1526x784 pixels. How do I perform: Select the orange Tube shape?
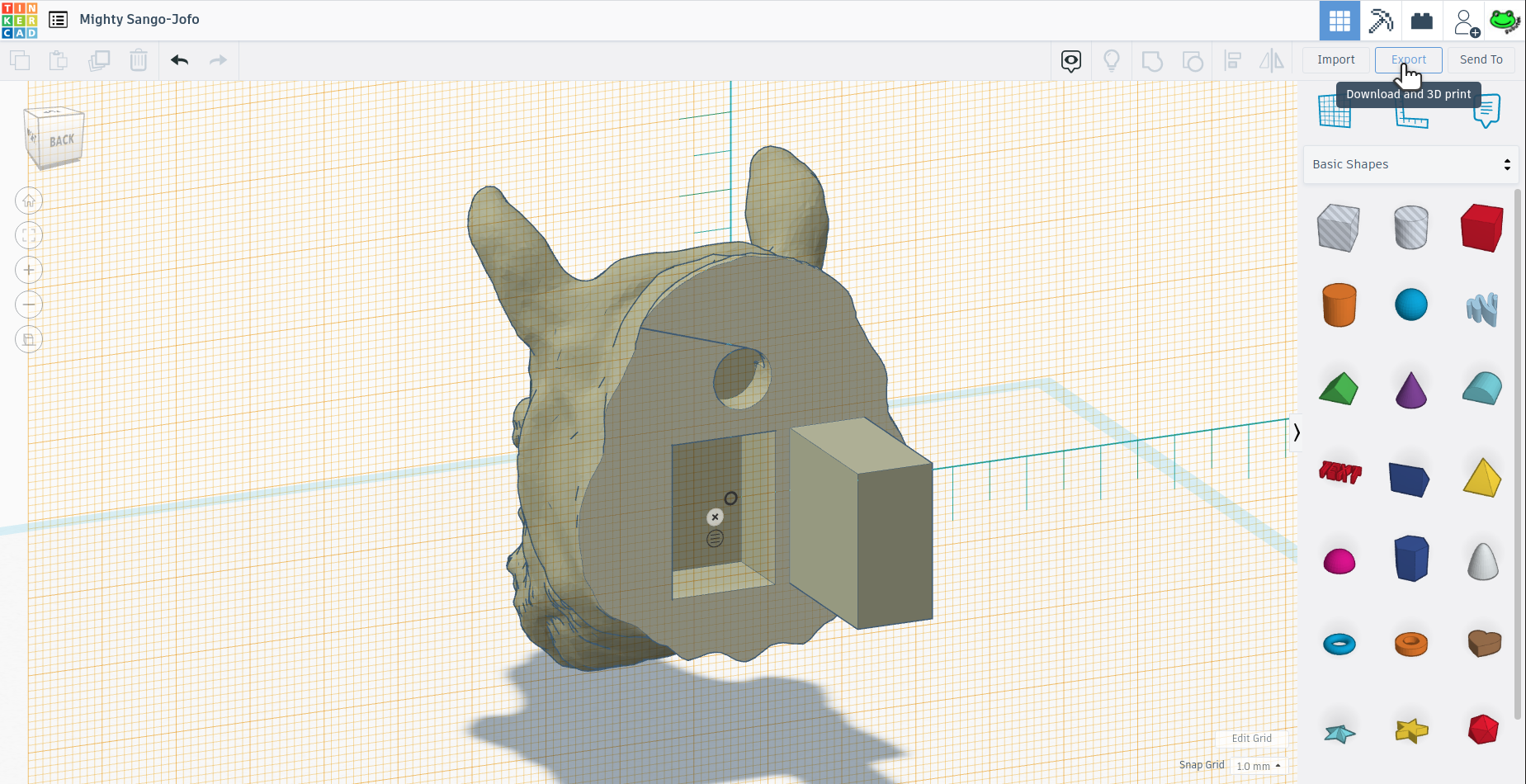(1410, 644)
